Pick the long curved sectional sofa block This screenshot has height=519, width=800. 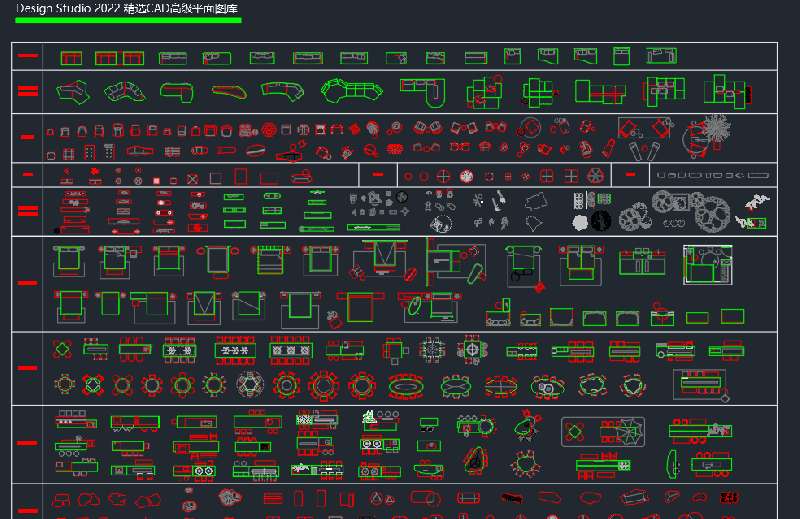tap(351, 90)
